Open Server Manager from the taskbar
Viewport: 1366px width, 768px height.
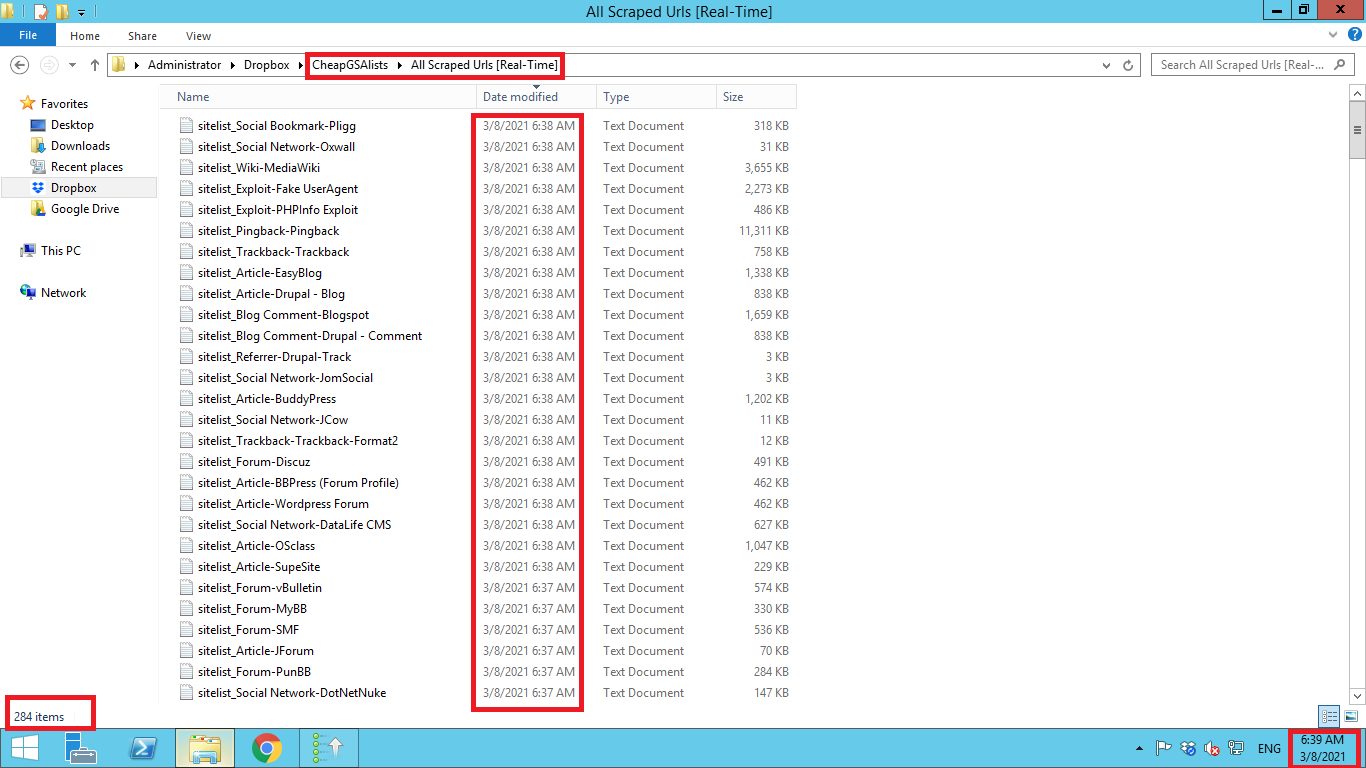80,748
